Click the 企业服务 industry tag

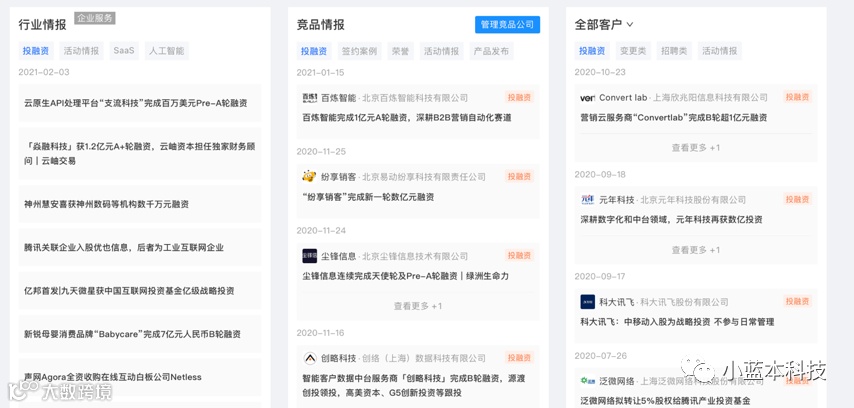click(95, 18)
